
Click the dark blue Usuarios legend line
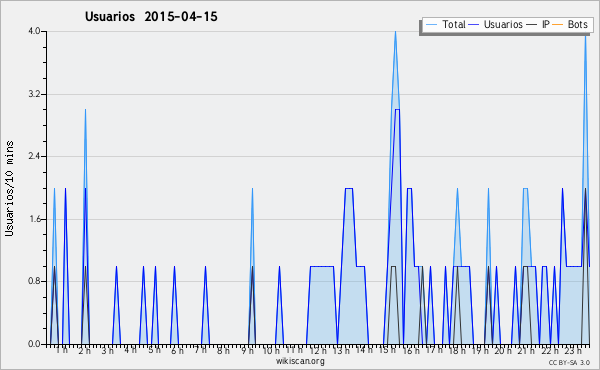coord(474,25)
